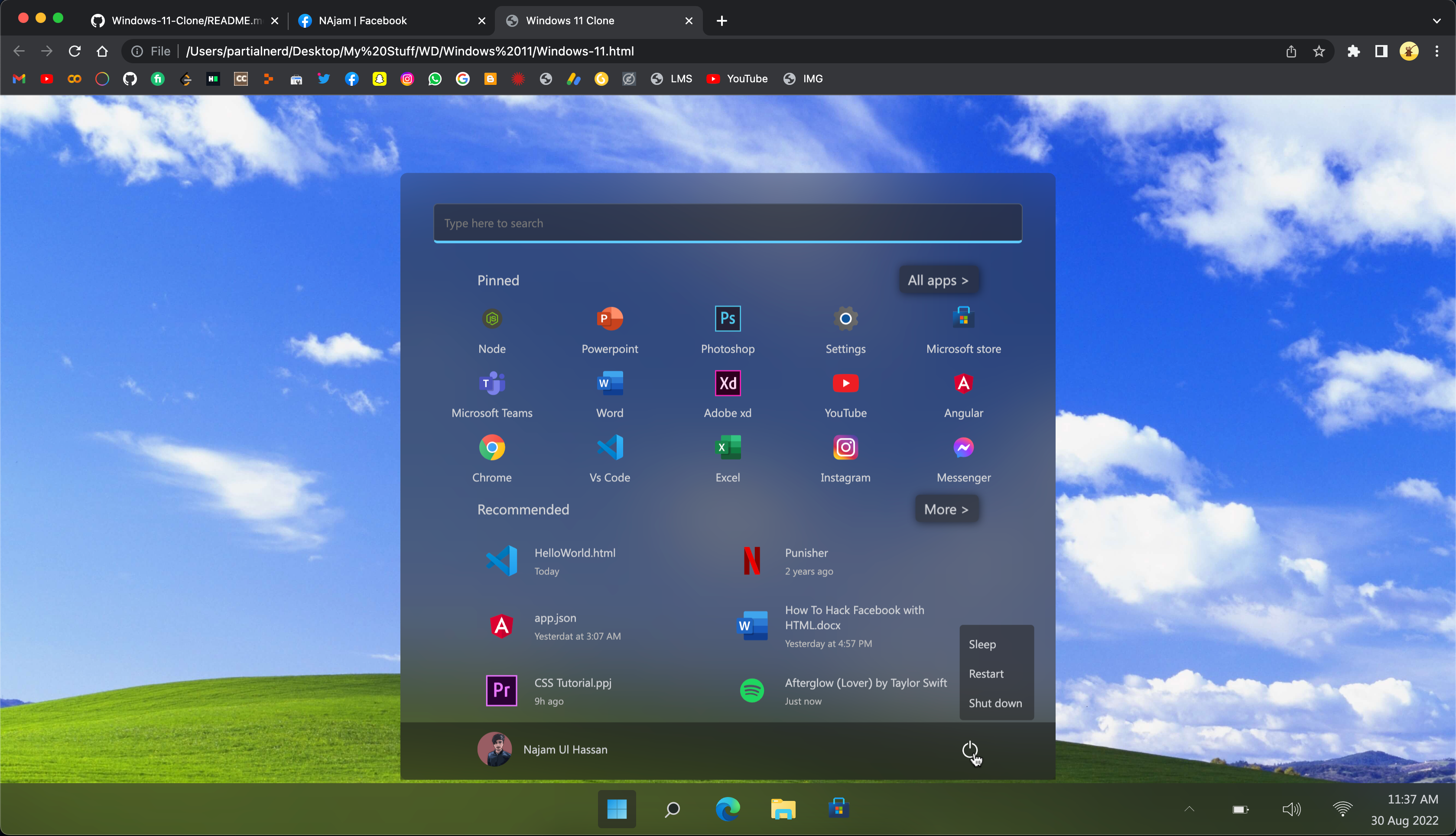Launch Powerpoint pinned app
This screenshot has width=1456, height=836.
point(609,330)
